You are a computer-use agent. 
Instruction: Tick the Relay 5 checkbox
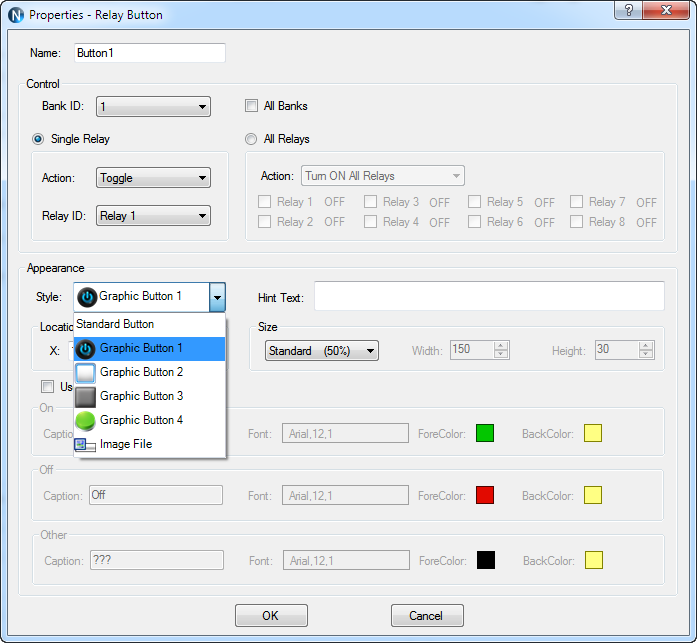(474, 202)
